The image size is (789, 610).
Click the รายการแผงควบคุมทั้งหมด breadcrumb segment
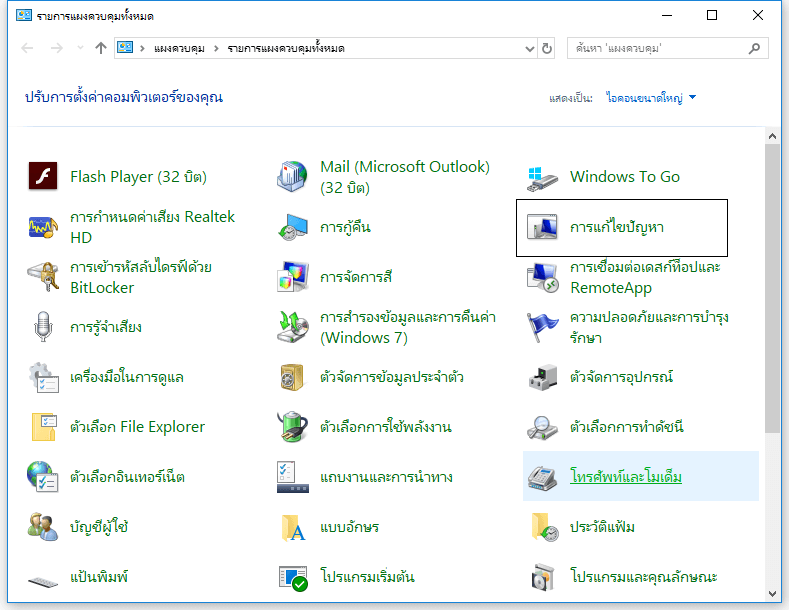[x=286, y=48]
